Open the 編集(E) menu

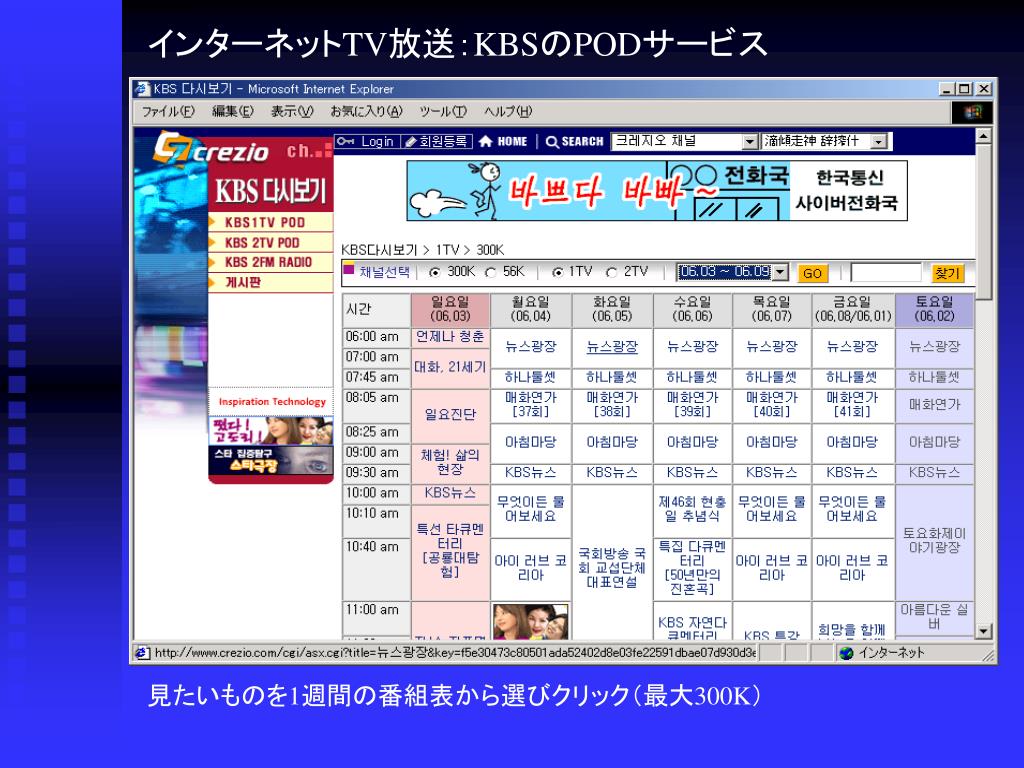coord(232,112)
